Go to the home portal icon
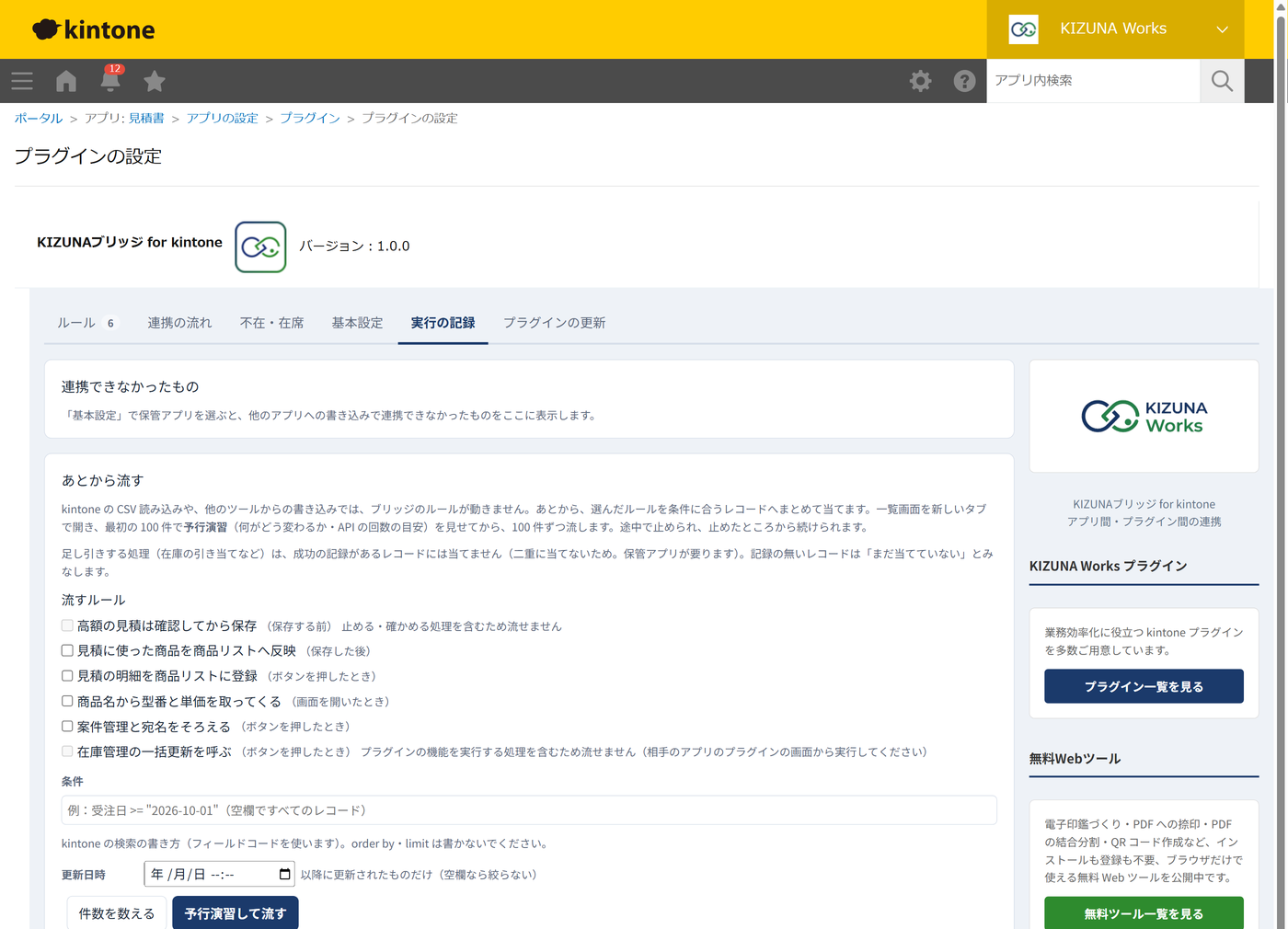Viewport: 1288px width, 929px height. [66, 81]
